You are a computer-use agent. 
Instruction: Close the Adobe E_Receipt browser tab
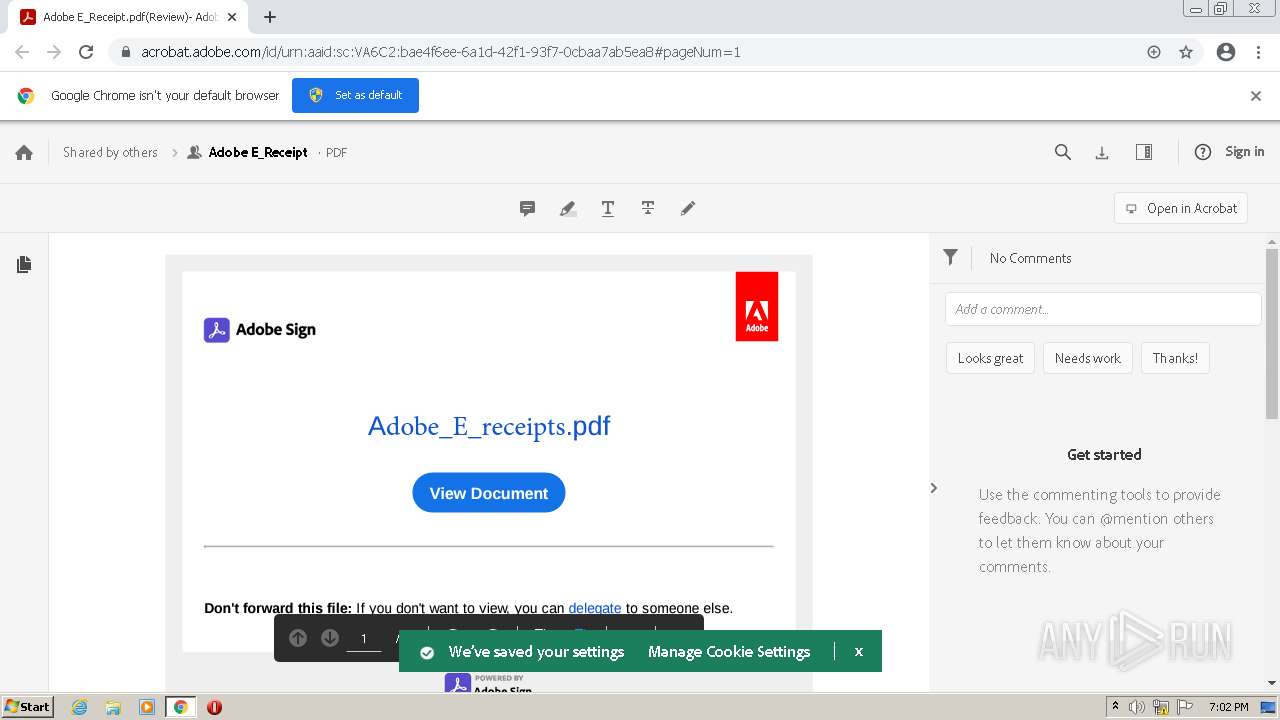click(x=232, y=17)
